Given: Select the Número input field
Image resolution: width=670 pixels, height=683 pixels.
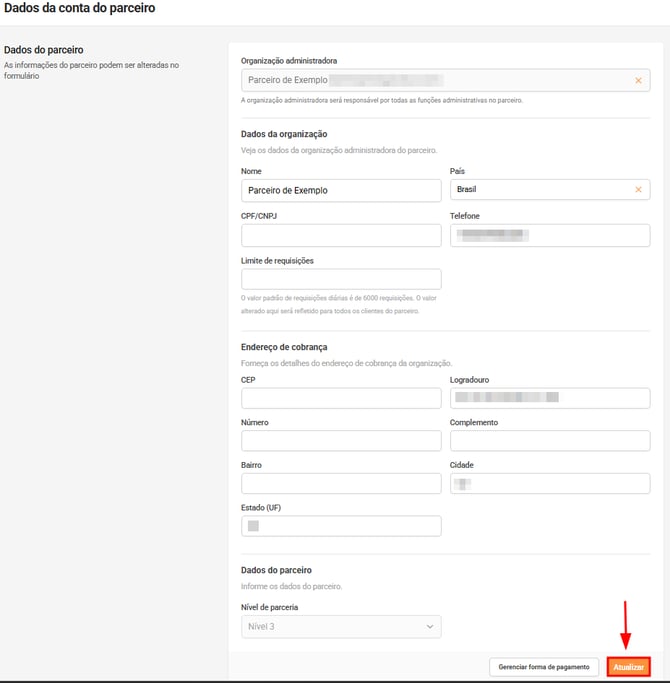Looking at the screenshot, I should click(x=340, y=441).
